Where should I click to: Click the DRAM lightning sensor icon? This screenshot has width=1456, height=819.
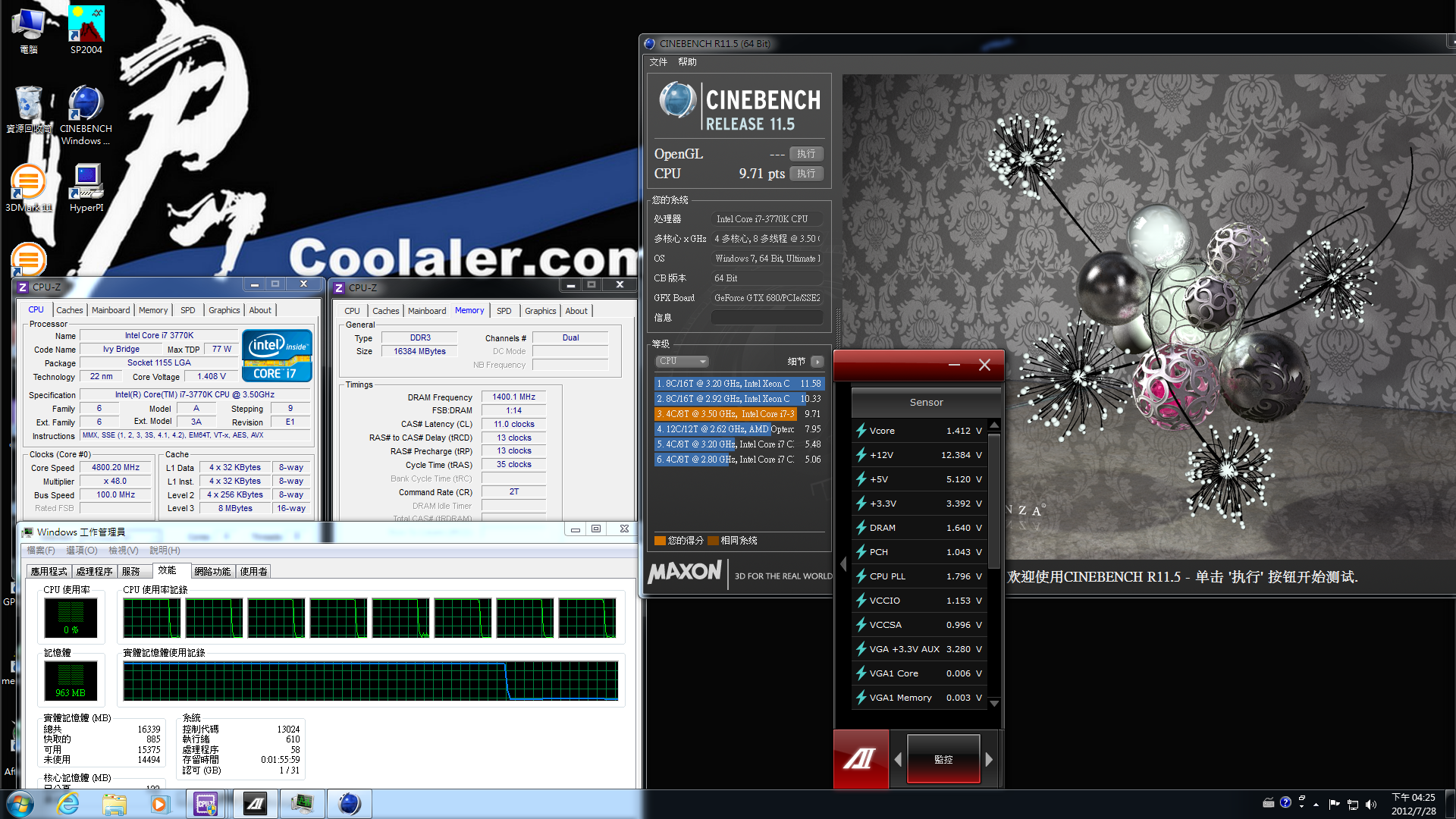[x=861, y=528]
